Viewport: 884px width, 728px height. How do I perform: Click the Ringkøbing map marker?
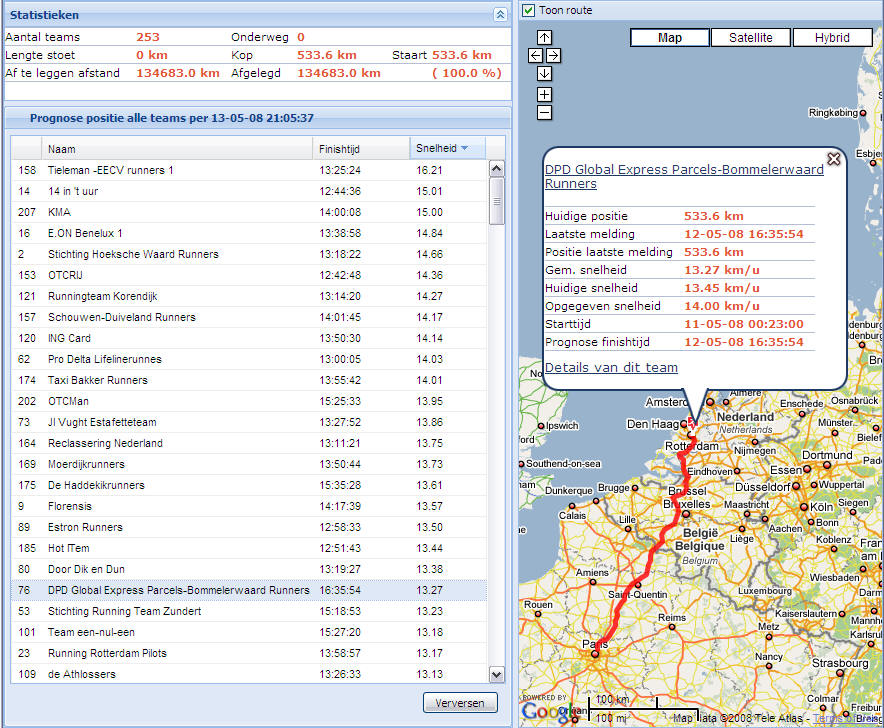(x=863, y=113)
